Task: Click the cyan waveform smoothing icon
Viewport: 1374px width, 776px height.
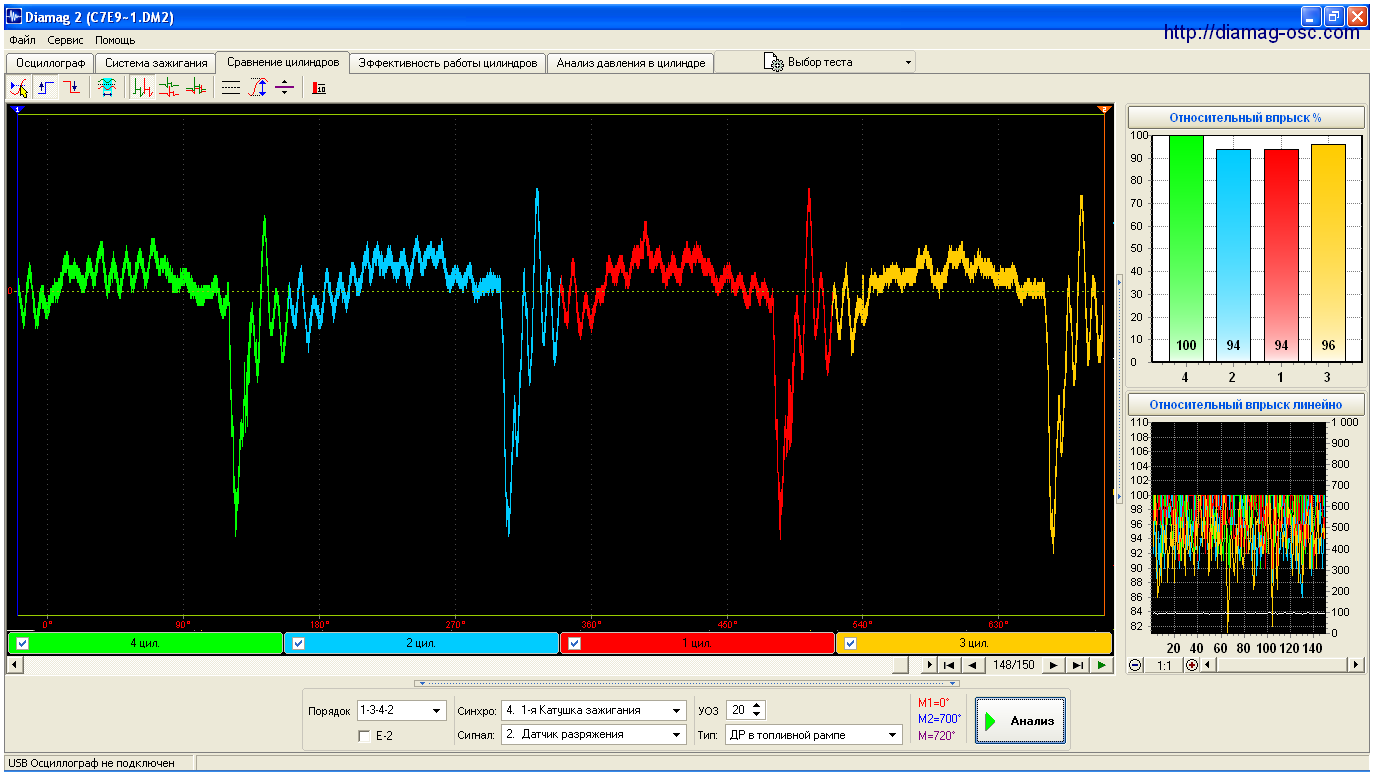Action: coord(106,88)
